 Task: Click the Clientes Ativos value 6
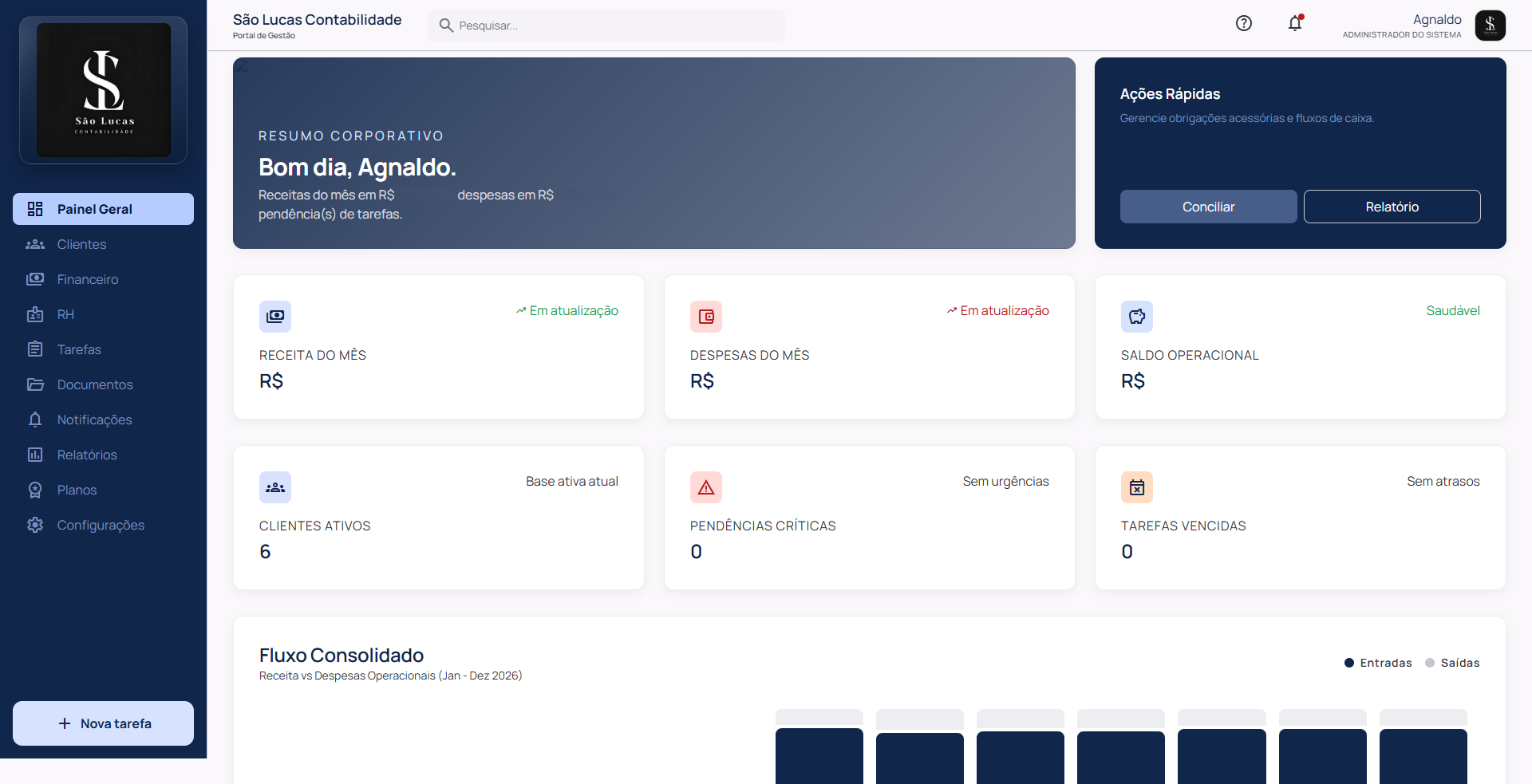[265, 551]
